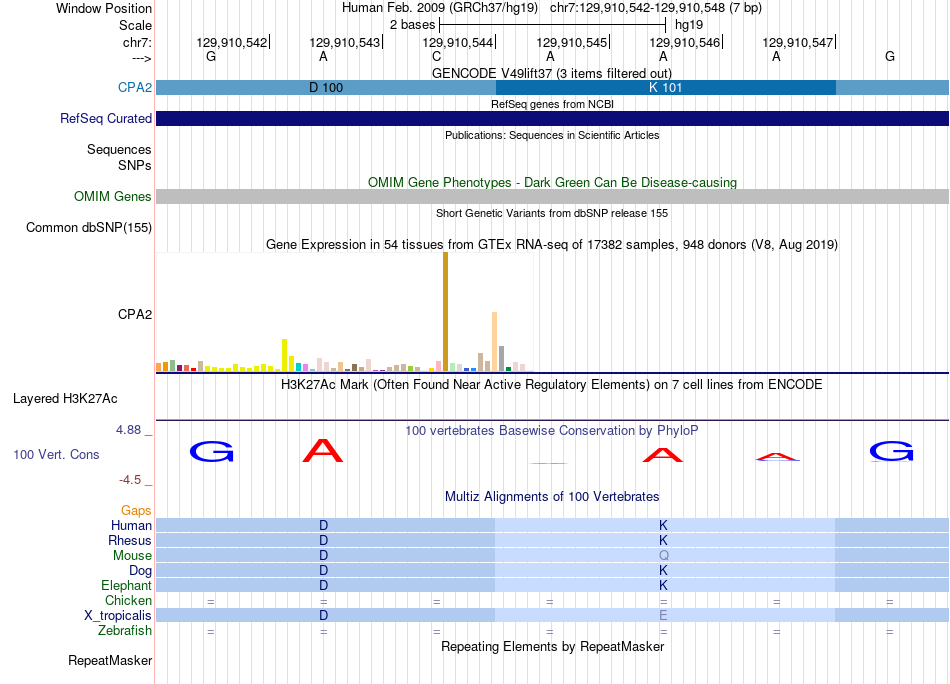Click the peach-colored GTEx expression bar

click(x=494, y=341)
